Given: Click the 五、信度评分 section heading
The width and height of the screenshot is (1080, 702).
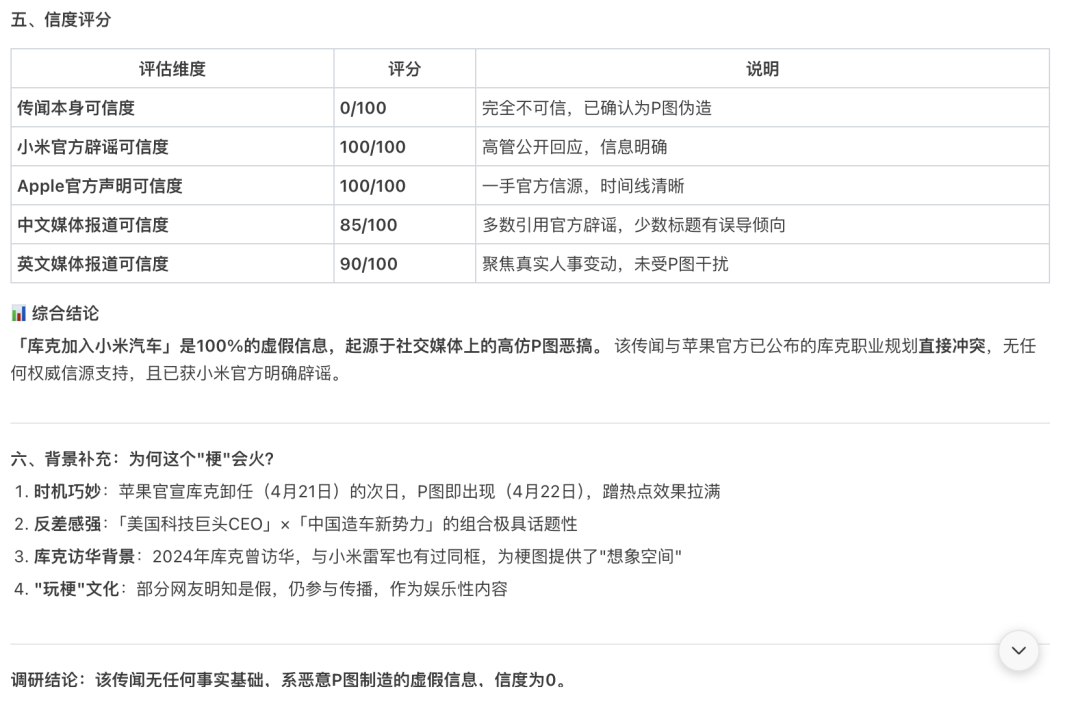Looking at the screenshot, I should tap(61, 20).
